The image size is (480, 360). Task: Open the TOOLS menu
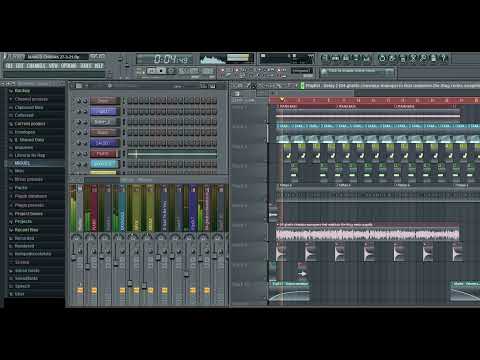click(86, 66)
